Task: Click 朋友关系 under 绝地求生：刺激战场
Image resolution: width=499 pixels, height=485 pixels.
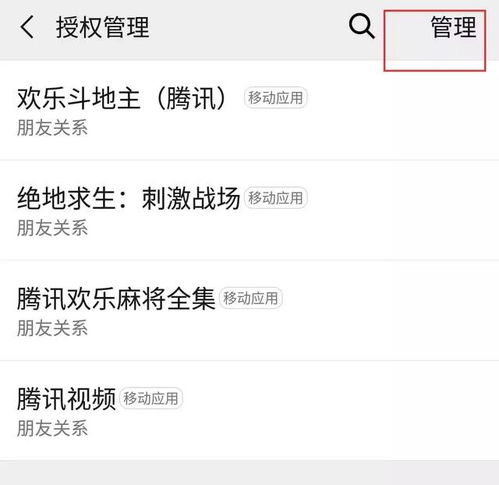Action: tap(52, 228)
